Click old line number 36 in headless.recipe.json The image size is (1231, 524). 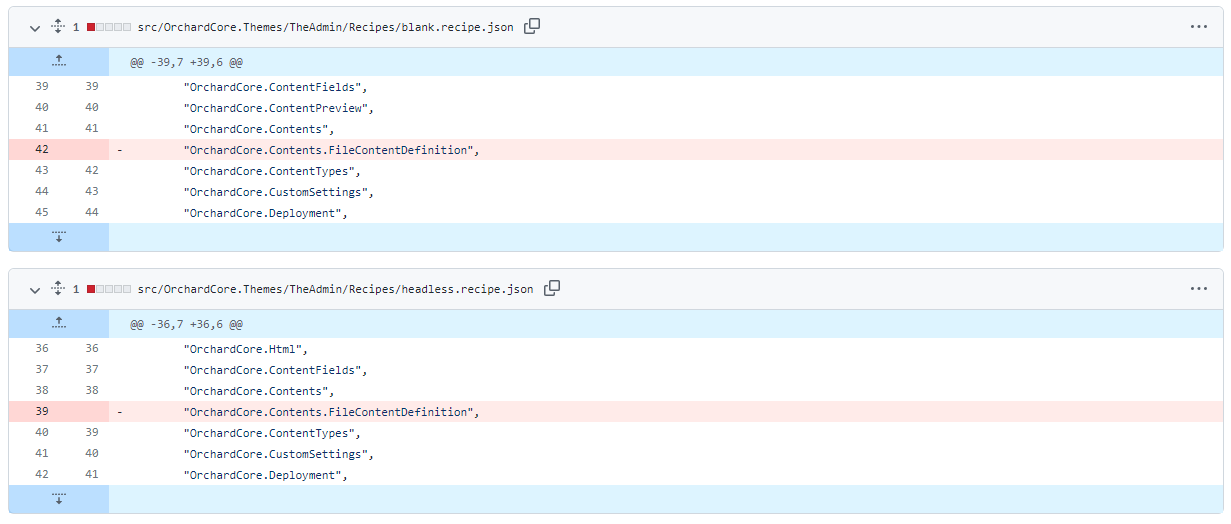(41, 349)
